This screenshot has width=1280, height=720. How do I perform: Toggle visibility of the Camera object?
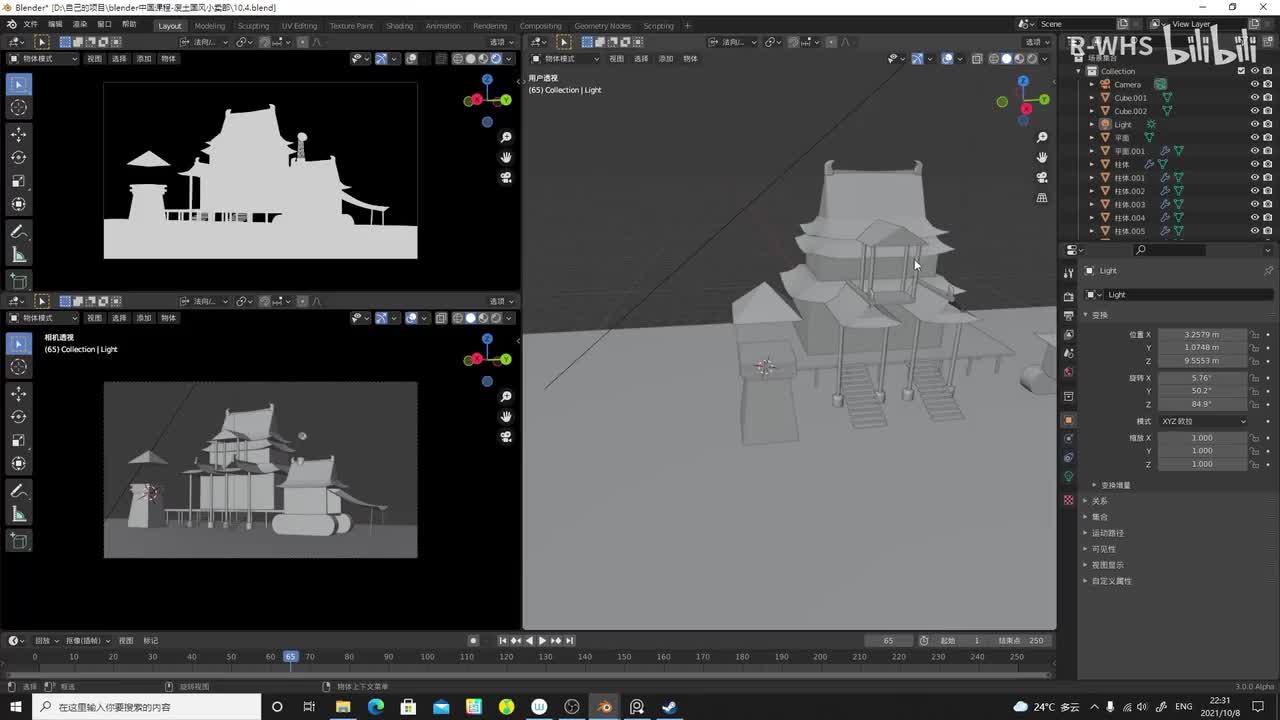point(1255,84)
